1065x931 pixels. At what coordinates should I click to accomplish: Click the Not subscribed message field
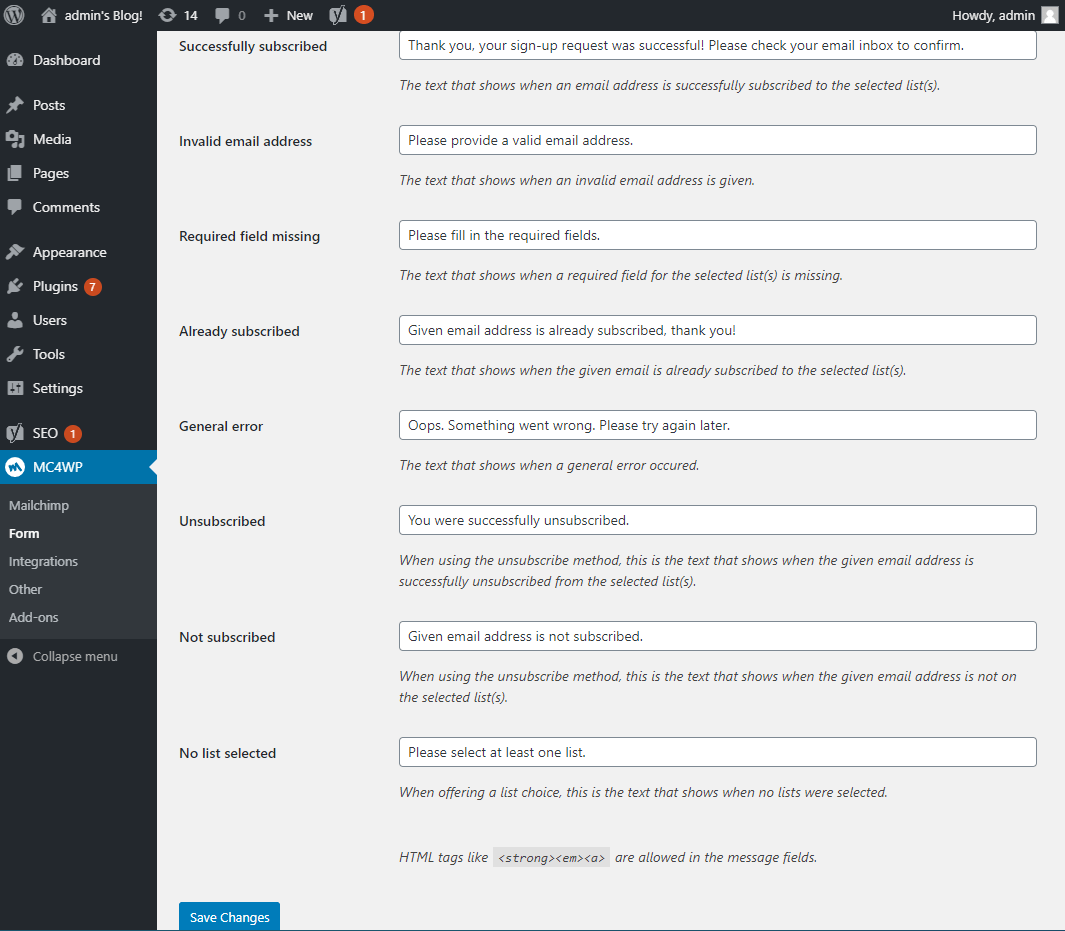[x=717, y=636]
